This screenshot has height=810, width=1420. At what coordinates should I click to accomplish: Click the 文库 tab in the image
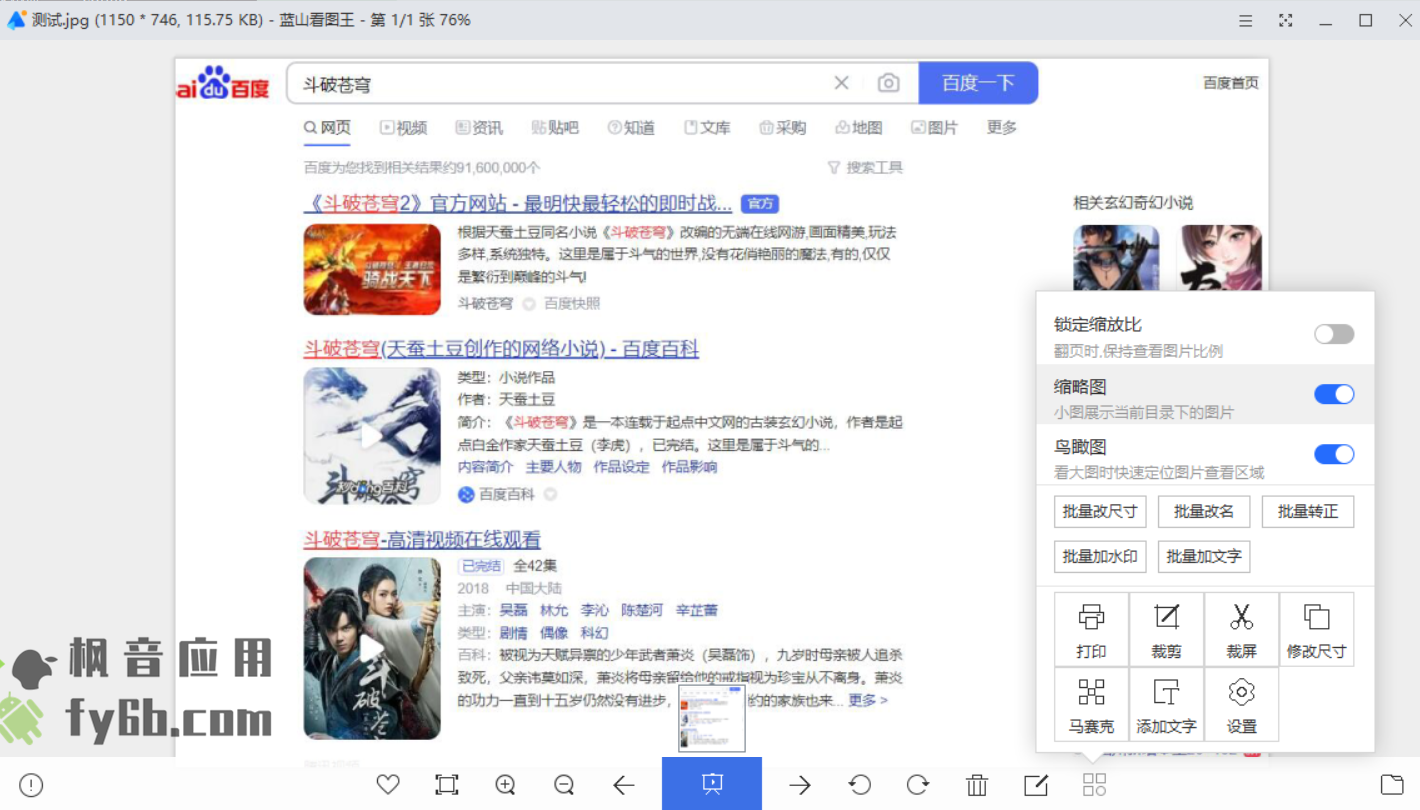coord(707,128)
